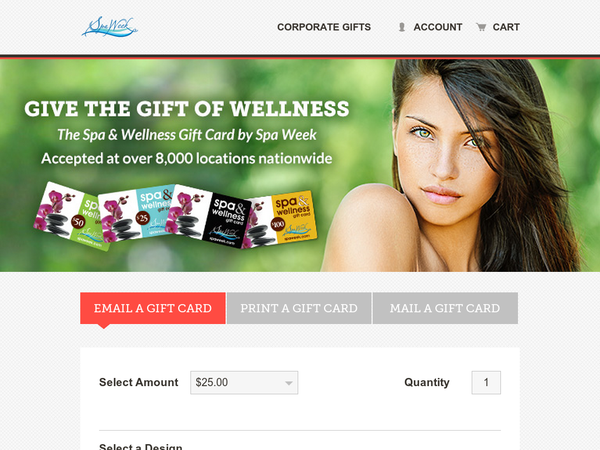Click the blue $25 gift card image
The image size is (600, 450).
click(x=134, y=214)
